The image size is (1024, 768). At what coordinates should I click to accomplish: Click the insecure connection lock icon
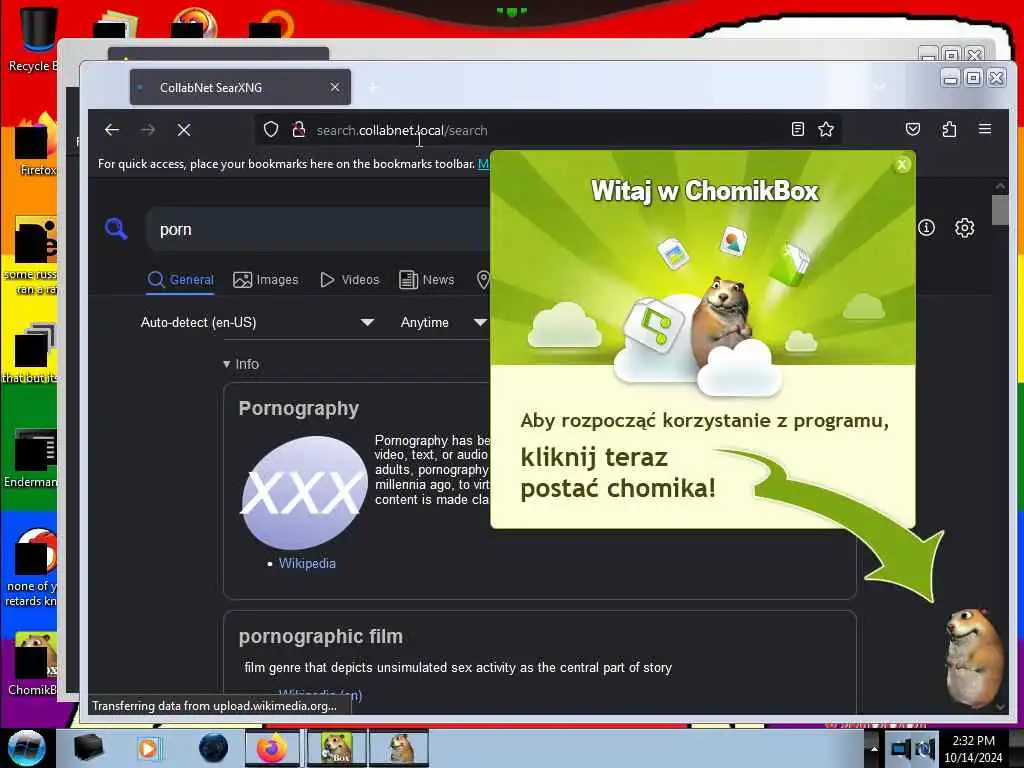tap(299, 129)
